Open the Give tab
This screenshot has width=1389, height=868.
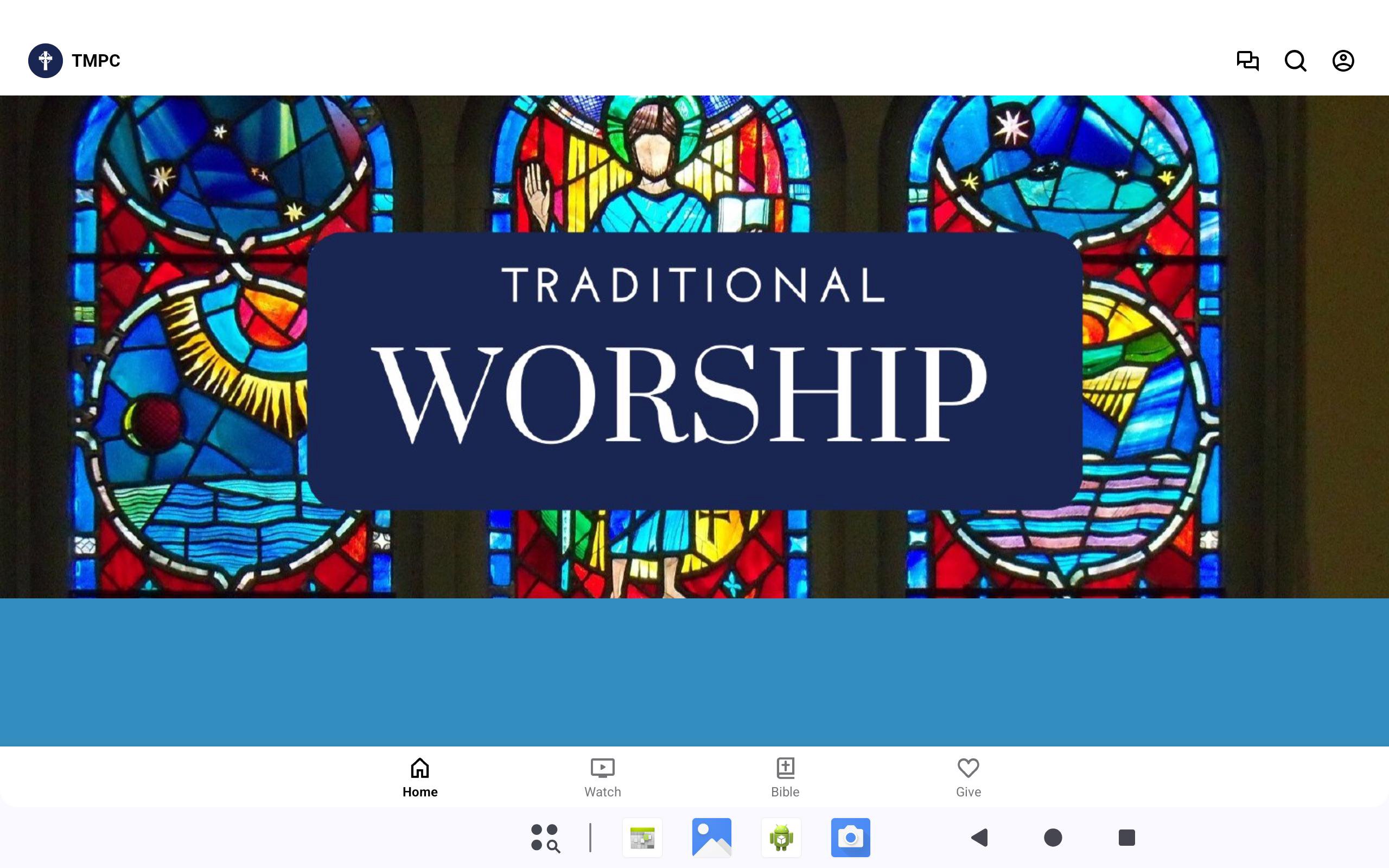pyautogui.click(x=968, y=777)
